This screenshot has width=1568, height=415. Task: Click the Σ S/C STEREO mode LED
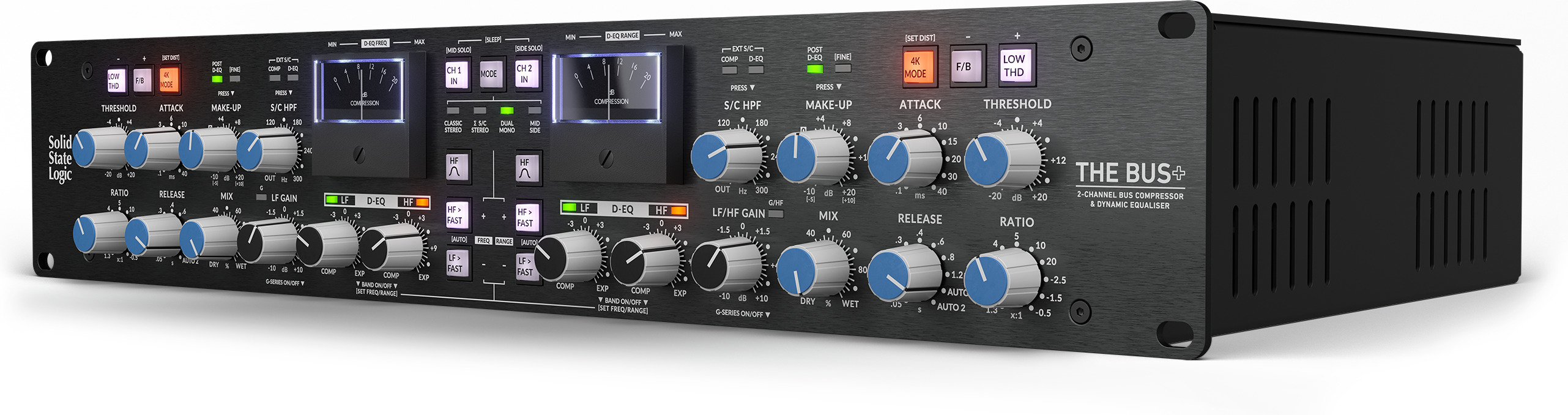point(480,111)
